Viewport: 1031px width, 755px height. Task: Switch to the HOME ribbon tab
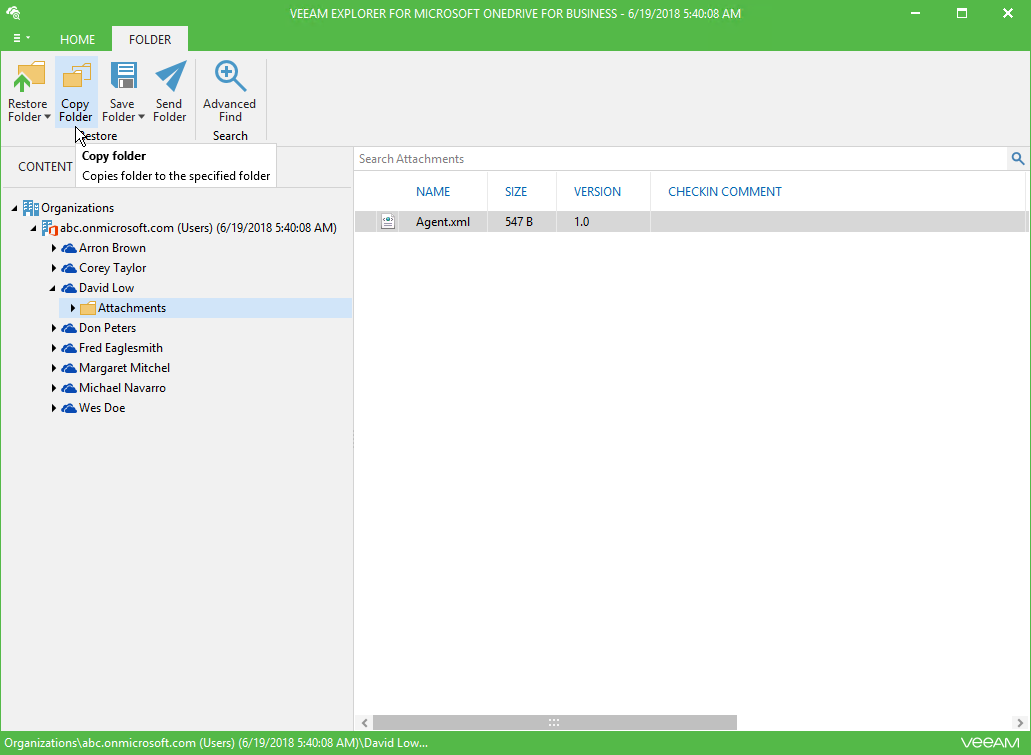[78, 39]
